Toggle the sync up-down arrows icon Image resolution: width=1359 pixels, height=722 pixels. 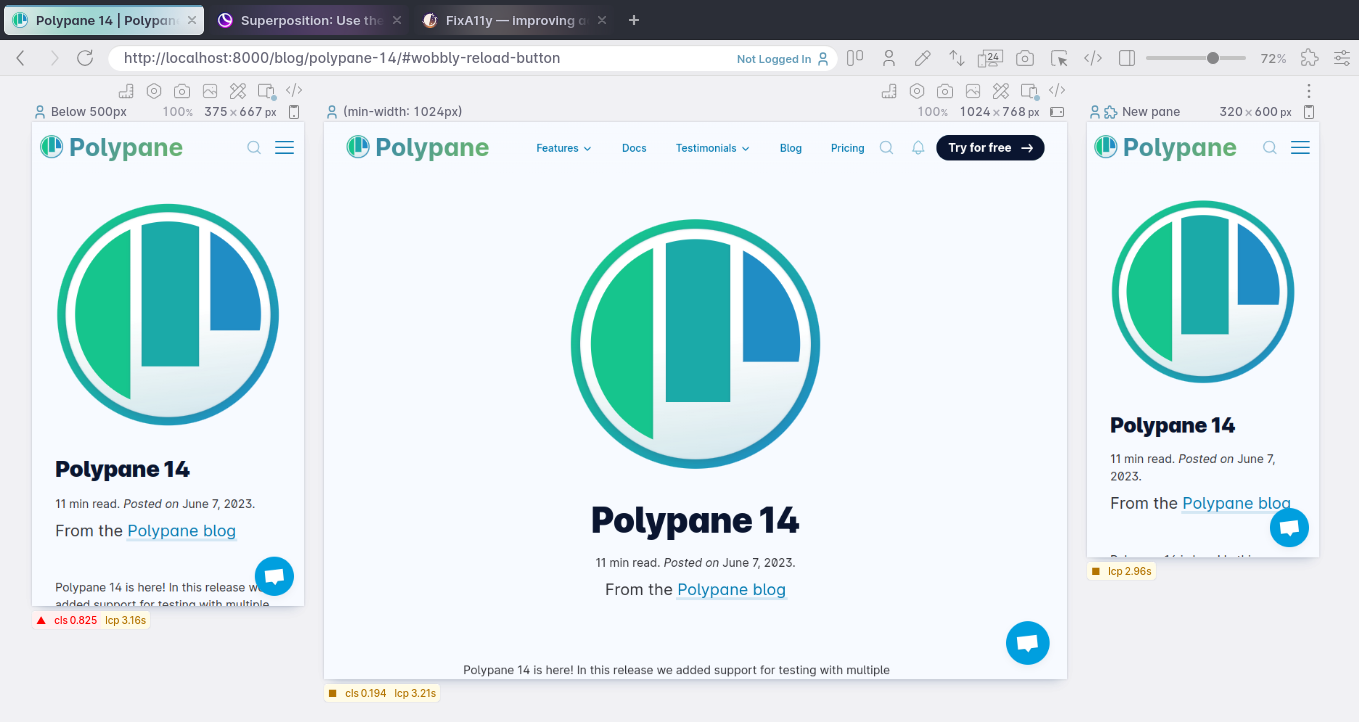click(x=957, y=58)
